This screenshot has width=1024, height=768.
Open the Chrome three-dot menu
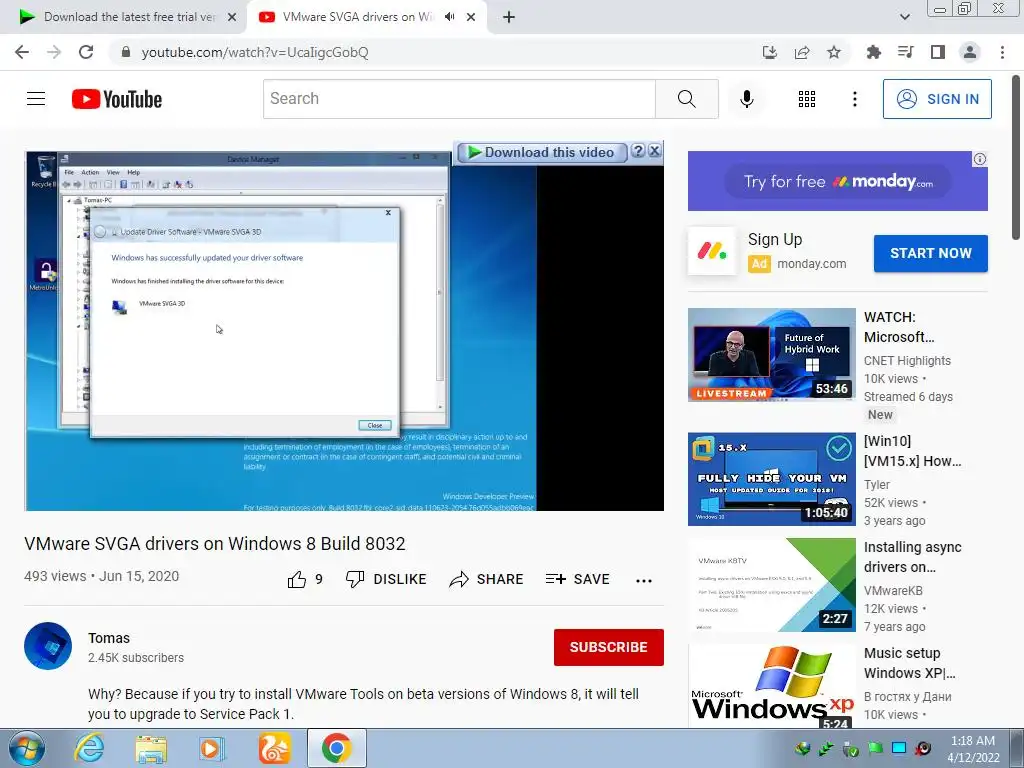tap(1002, 52)
